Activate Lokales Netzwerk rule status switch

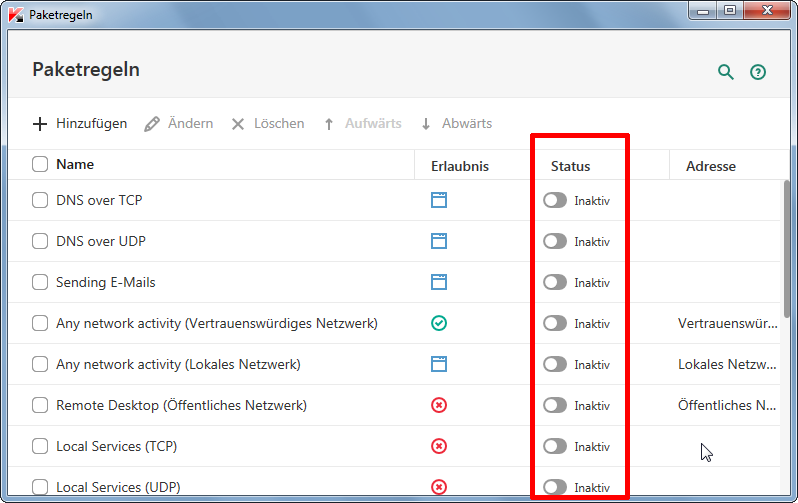click(x=555, y=364)
